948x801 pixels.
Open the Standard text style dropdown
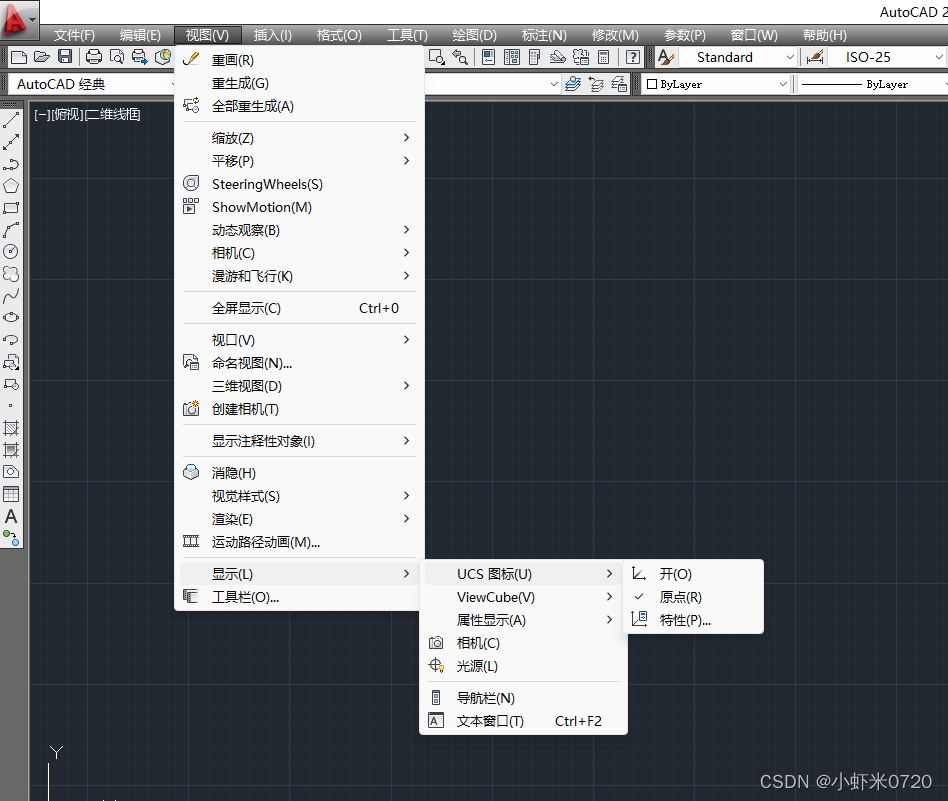pos(738,57)
